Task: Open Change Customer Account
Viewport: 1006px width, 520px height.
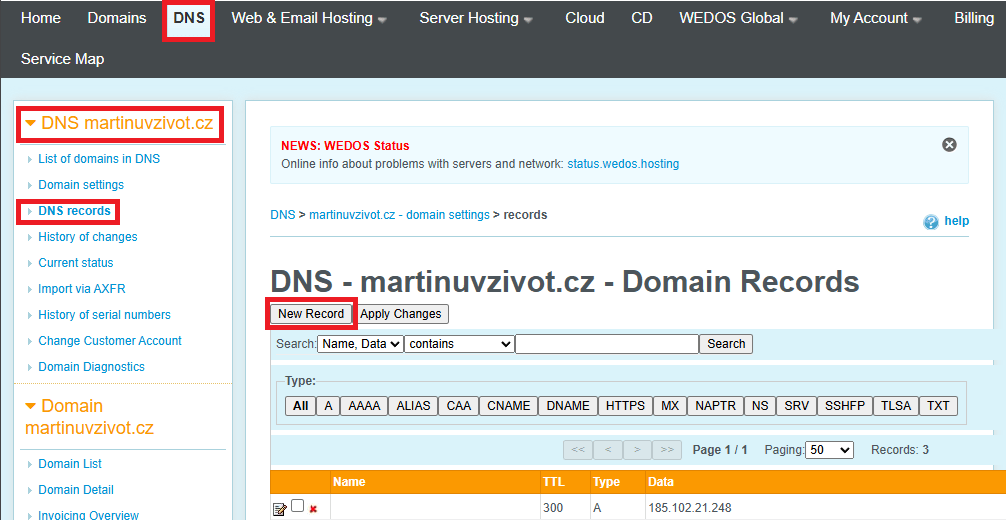Action: click(x=110, y=341)
